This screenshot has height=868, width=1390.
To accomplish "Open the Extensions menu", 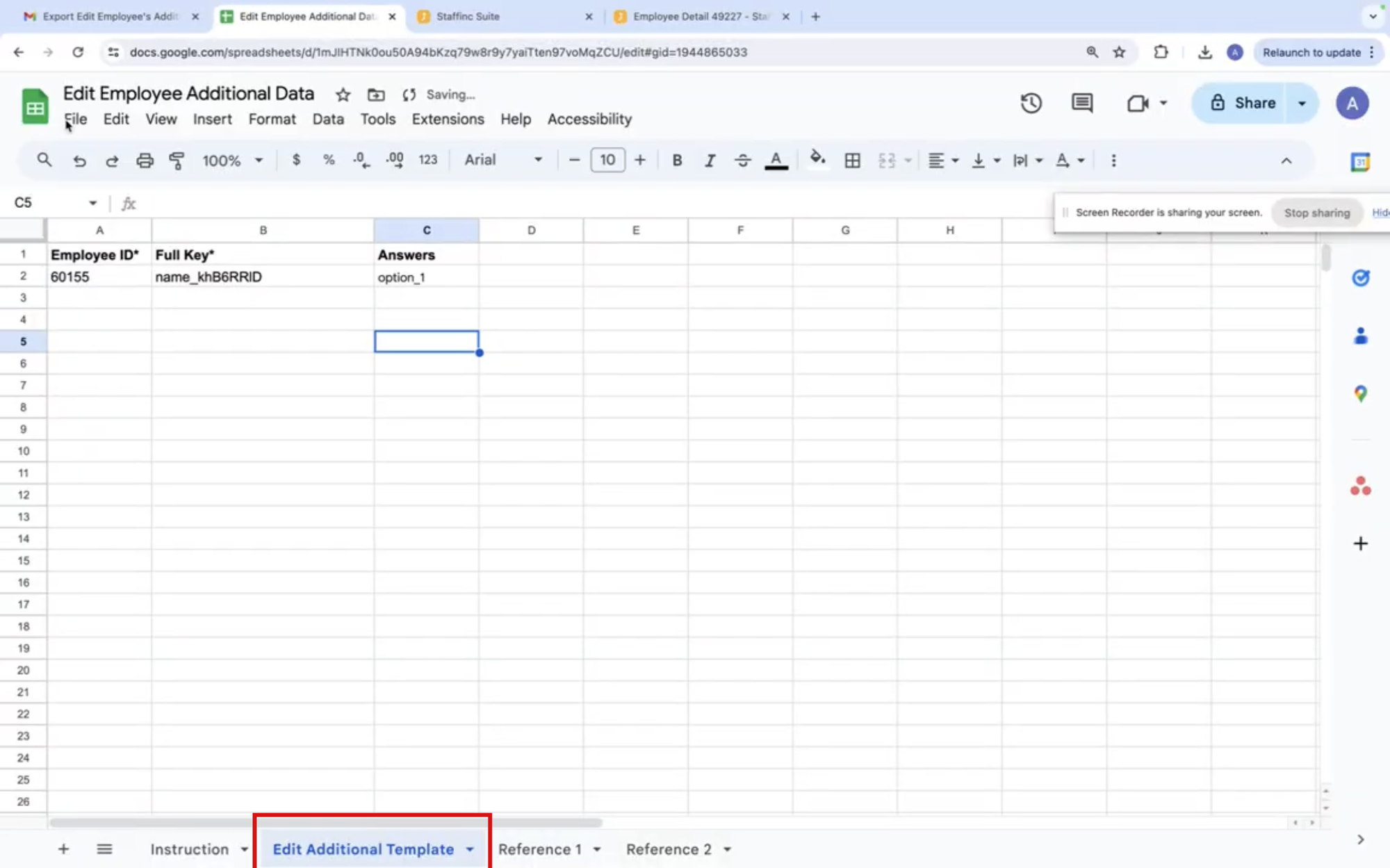I will [x=448, y=119].
